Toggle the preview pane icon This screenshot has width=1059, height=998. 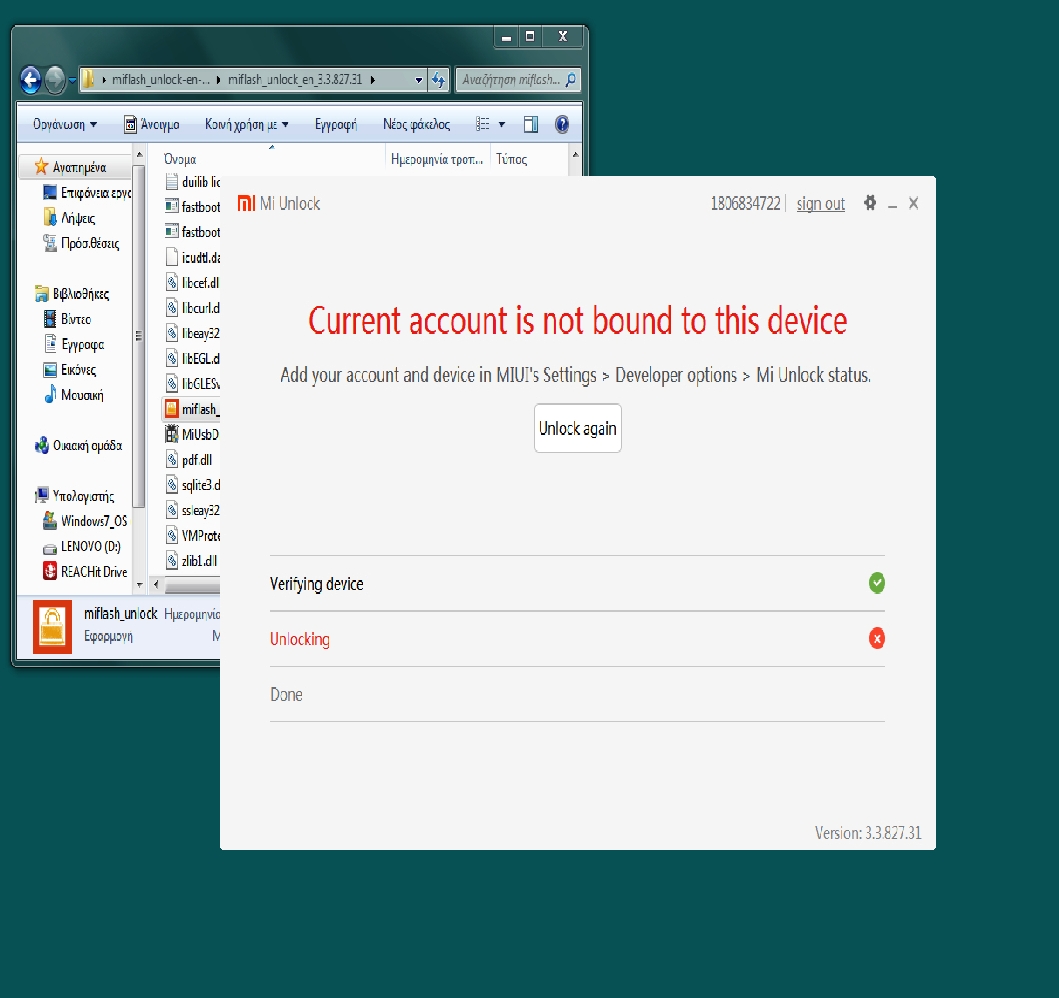pos(531,124)
